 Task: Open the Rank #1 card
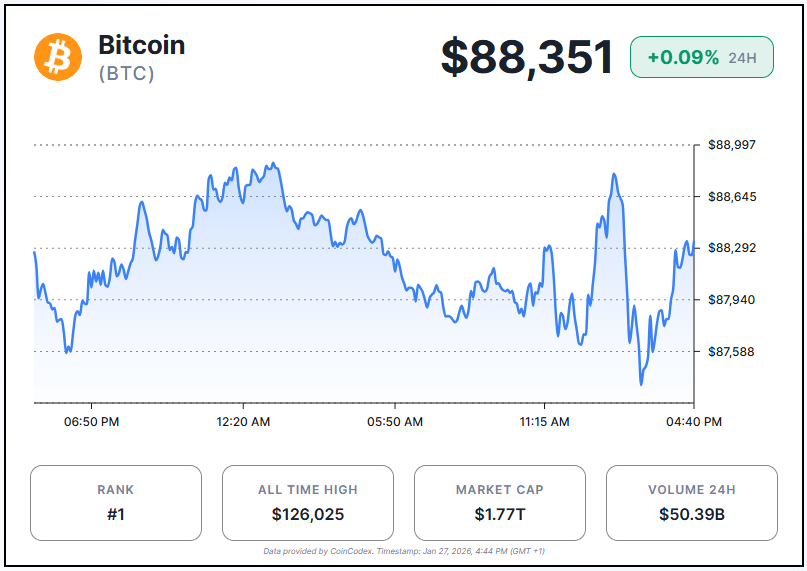click(x=116, y=503)
